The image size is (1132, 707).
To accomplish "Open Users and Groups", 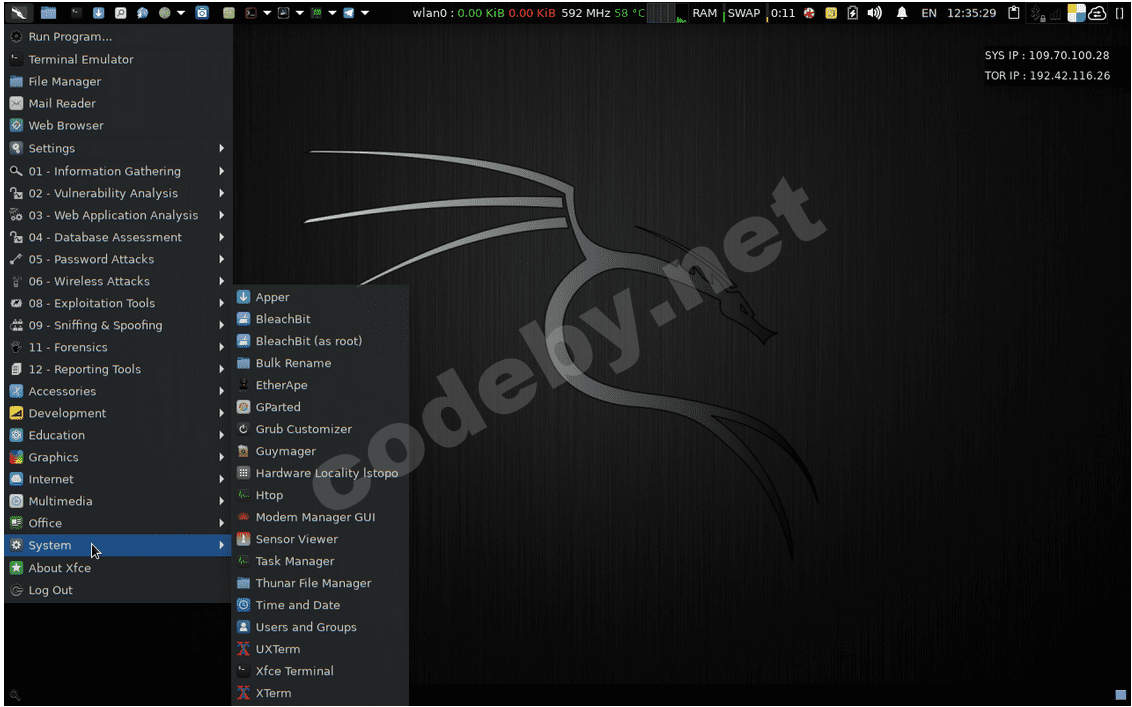I will 305,627.
